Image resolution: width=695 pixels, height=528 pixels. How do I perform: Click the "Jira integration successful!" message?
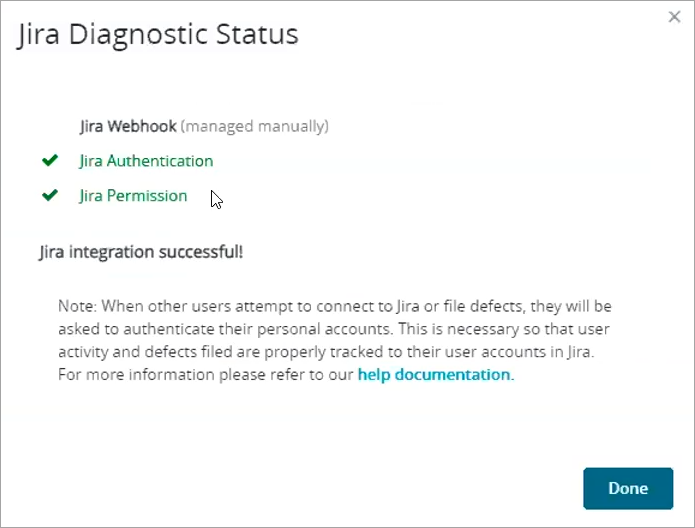point(140,252)
